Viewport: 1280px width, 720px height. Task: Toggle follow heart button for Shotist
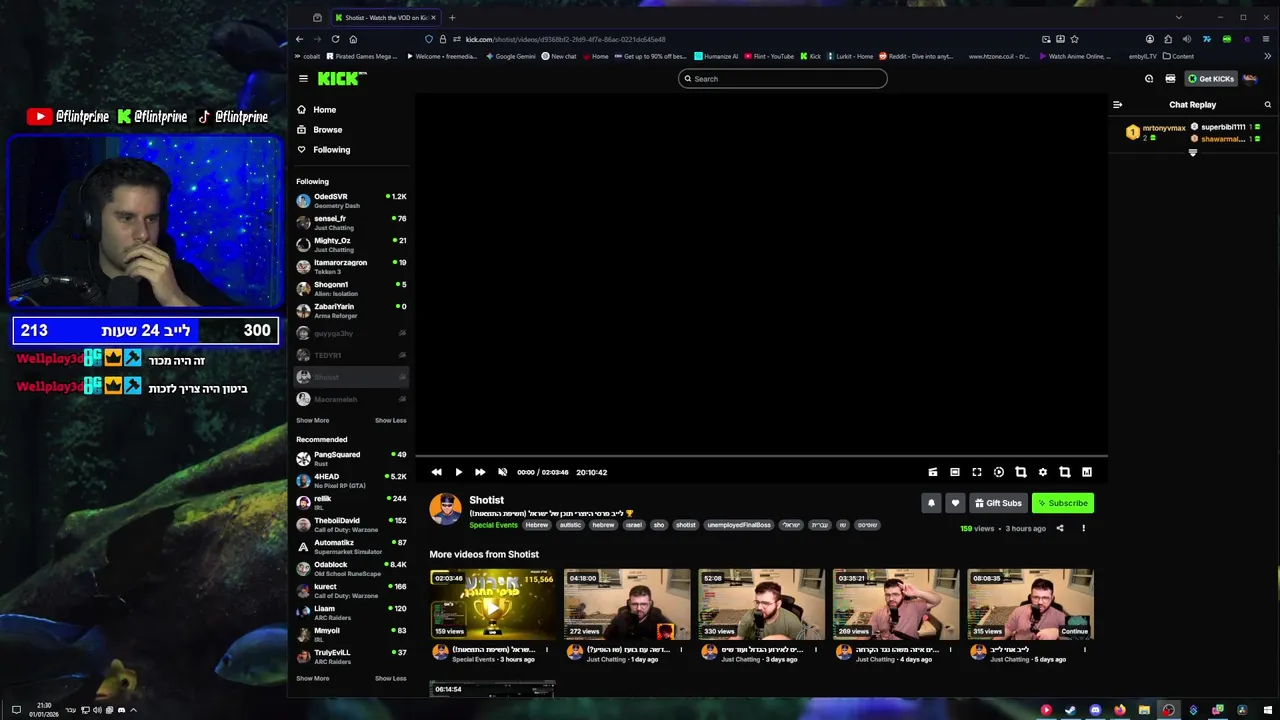click(x=955, y=503)
